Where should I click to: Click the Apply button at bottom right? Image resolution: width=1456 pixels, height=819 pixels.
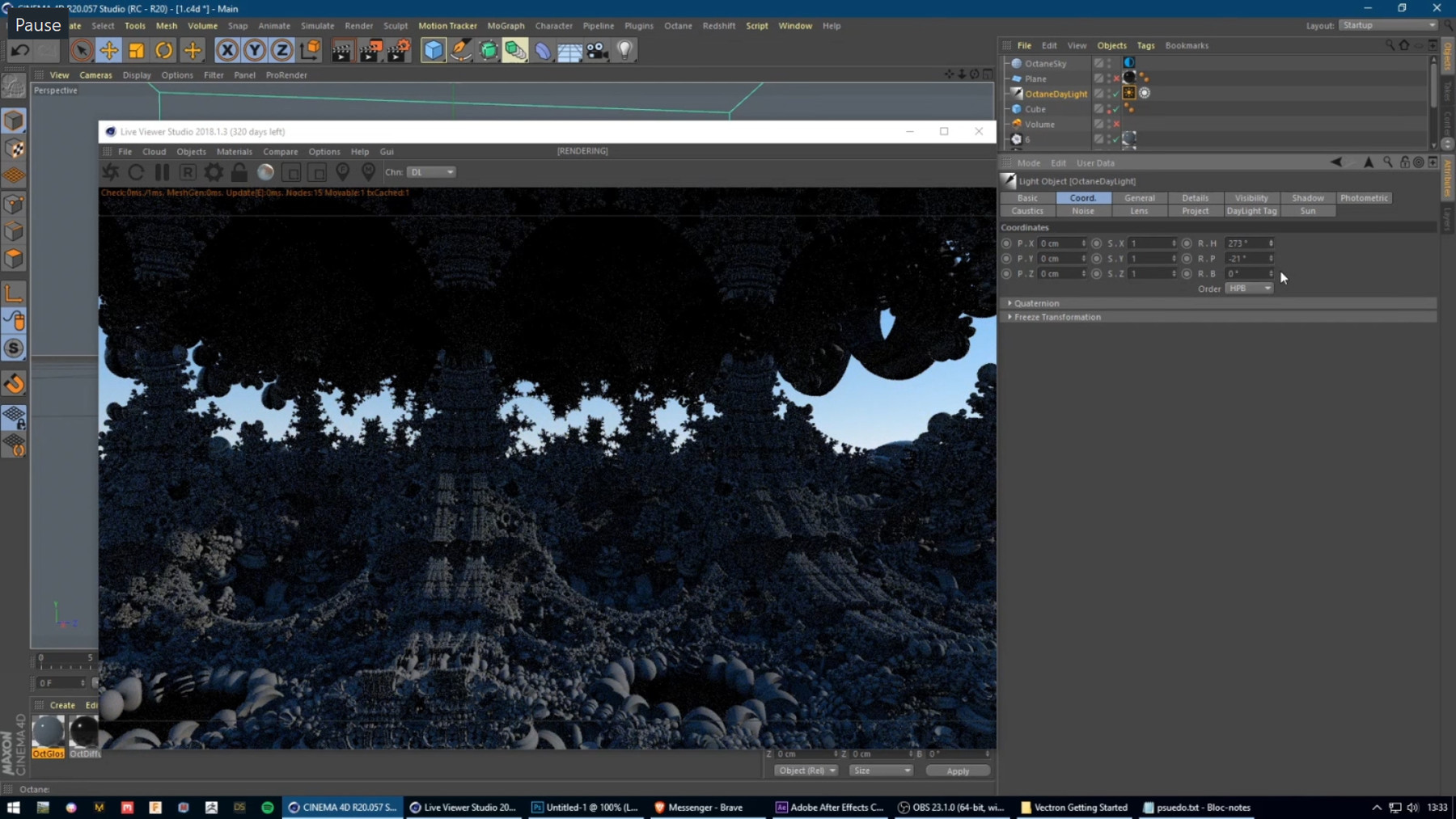(x=957, y=770)
